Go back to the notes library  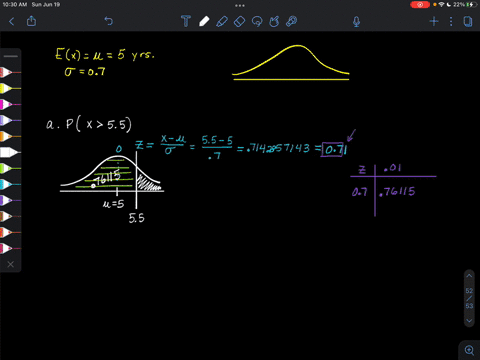click(12, 22)
